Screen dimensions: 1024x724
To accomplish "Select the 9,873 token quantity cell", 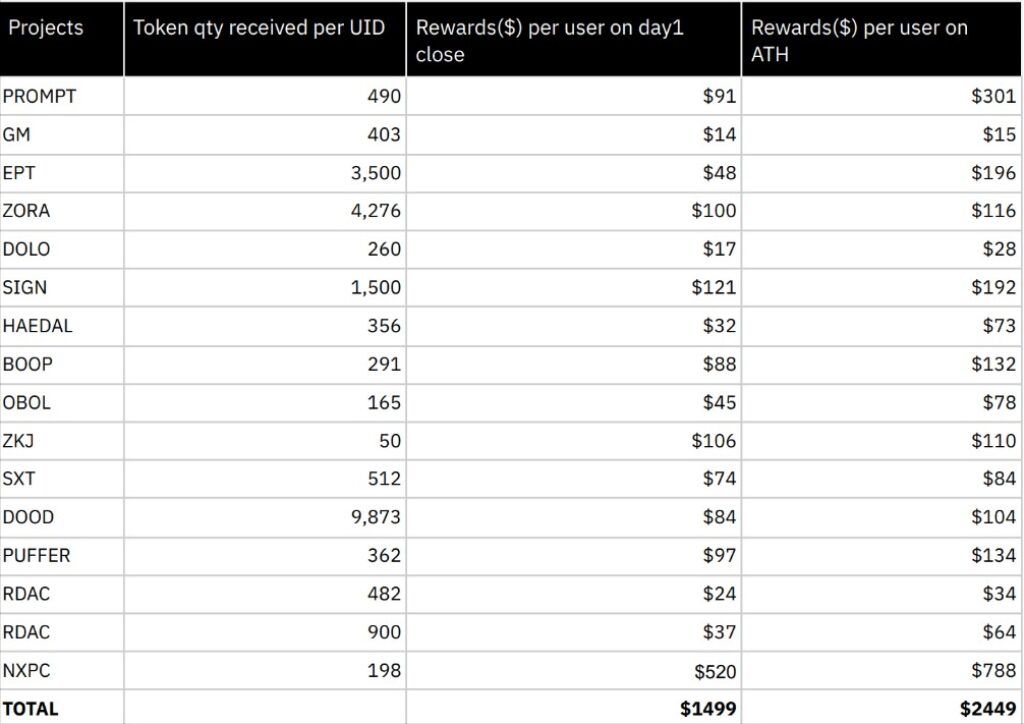I will (376, 517).
